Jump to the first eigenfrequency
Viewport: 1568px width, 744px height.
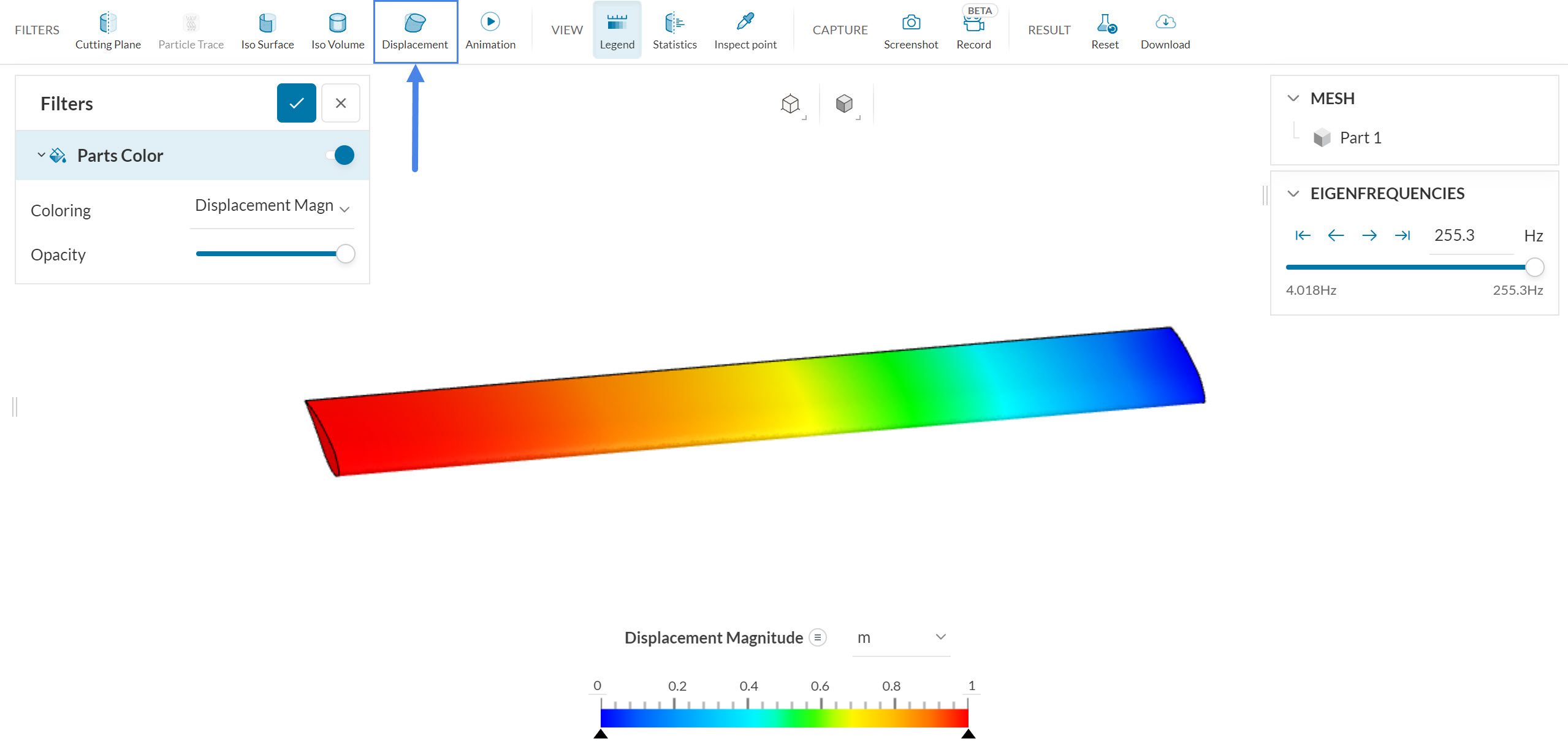[x=1303, y=235]
